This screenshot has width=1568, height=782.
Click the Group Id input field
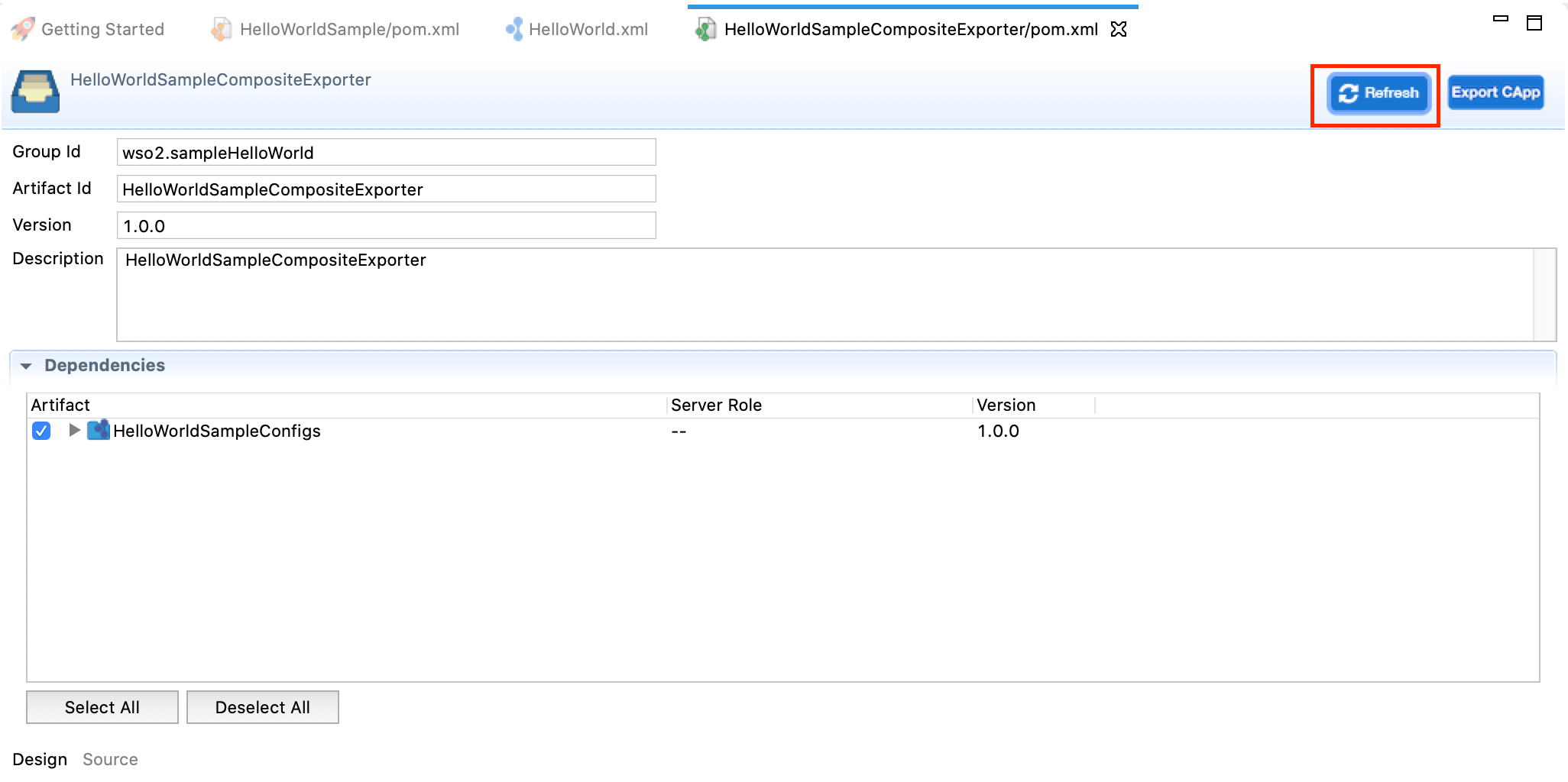coord(386,152)
